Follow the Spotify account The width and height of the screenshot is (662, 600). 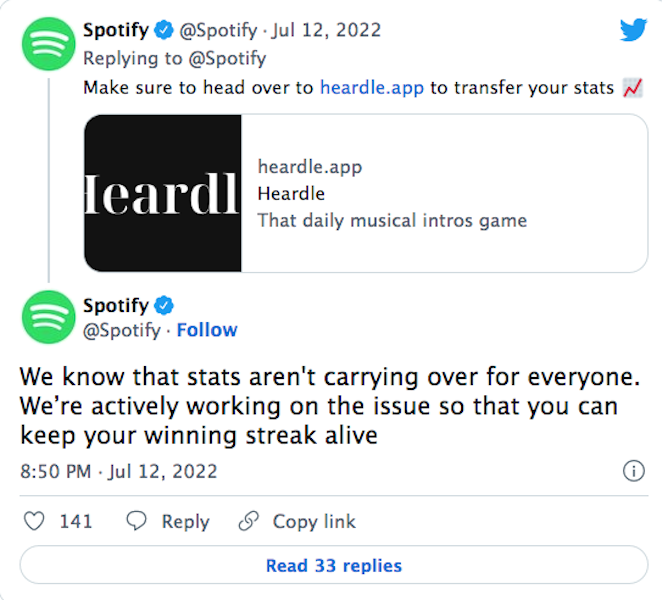(x=207, y=329)
